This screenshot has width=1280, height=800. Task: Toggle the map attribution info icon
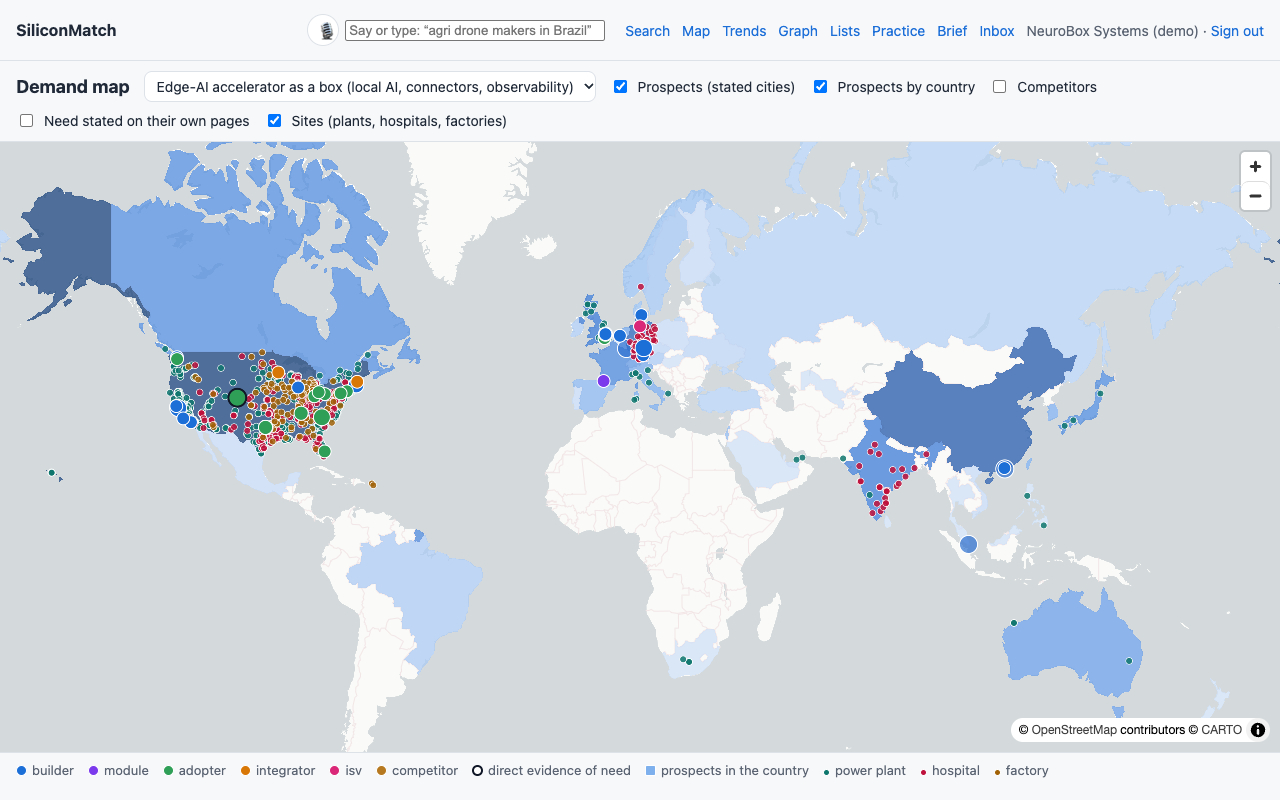click(1258, 730)
